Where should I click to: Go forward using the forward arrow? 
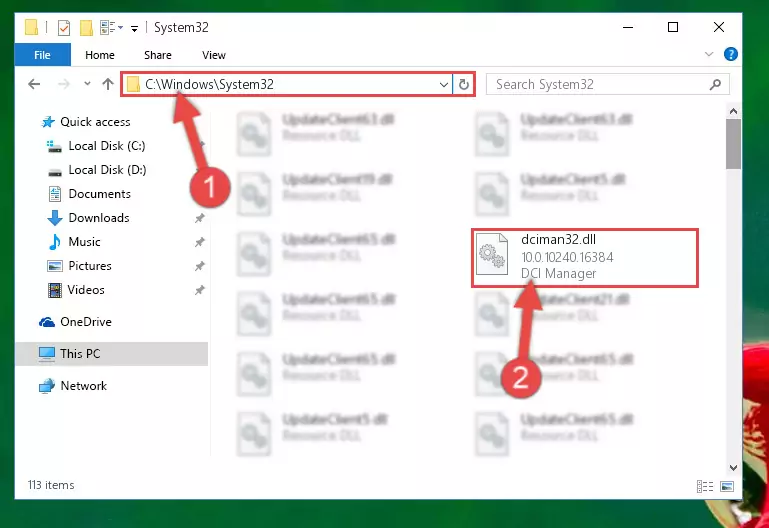point(63,84)
